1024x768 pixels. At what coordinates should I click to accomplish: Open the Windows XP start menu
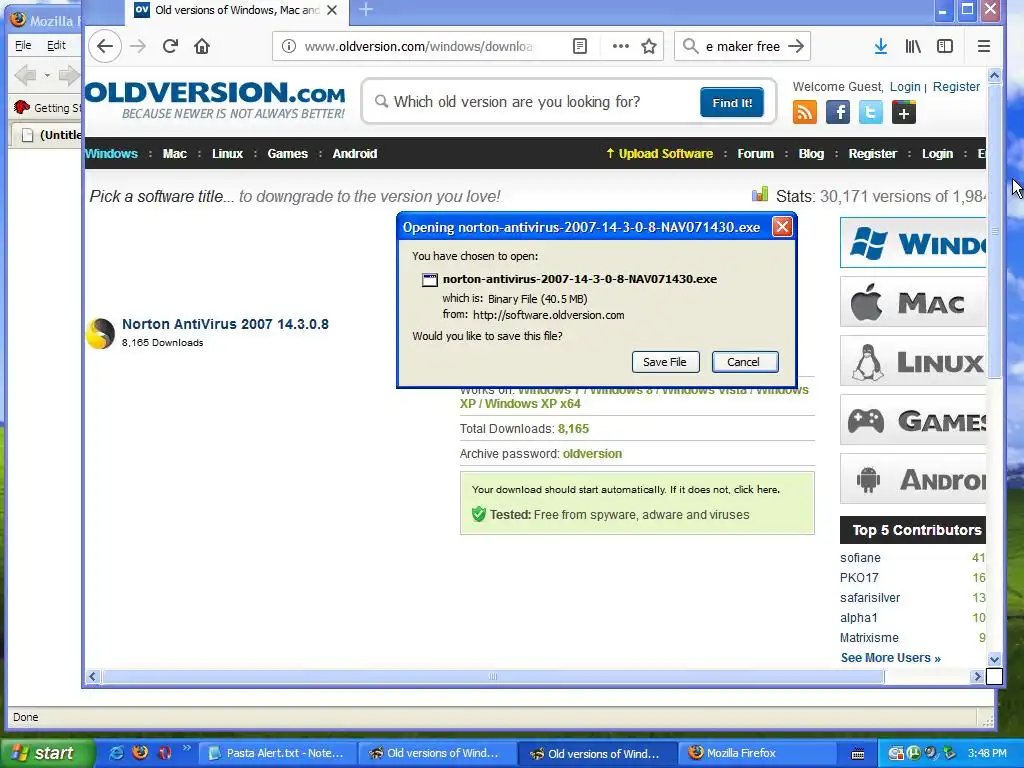pyautogui.click(x=47, y=753)
